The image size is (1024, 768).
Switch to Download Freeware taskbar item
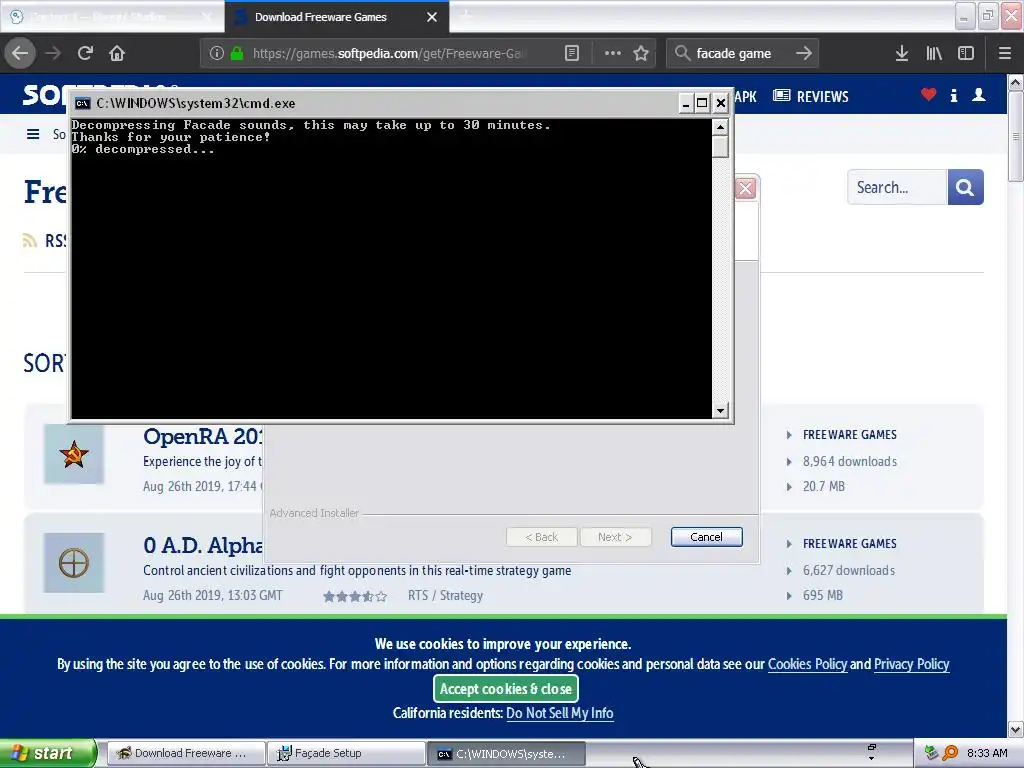[185, 753]
